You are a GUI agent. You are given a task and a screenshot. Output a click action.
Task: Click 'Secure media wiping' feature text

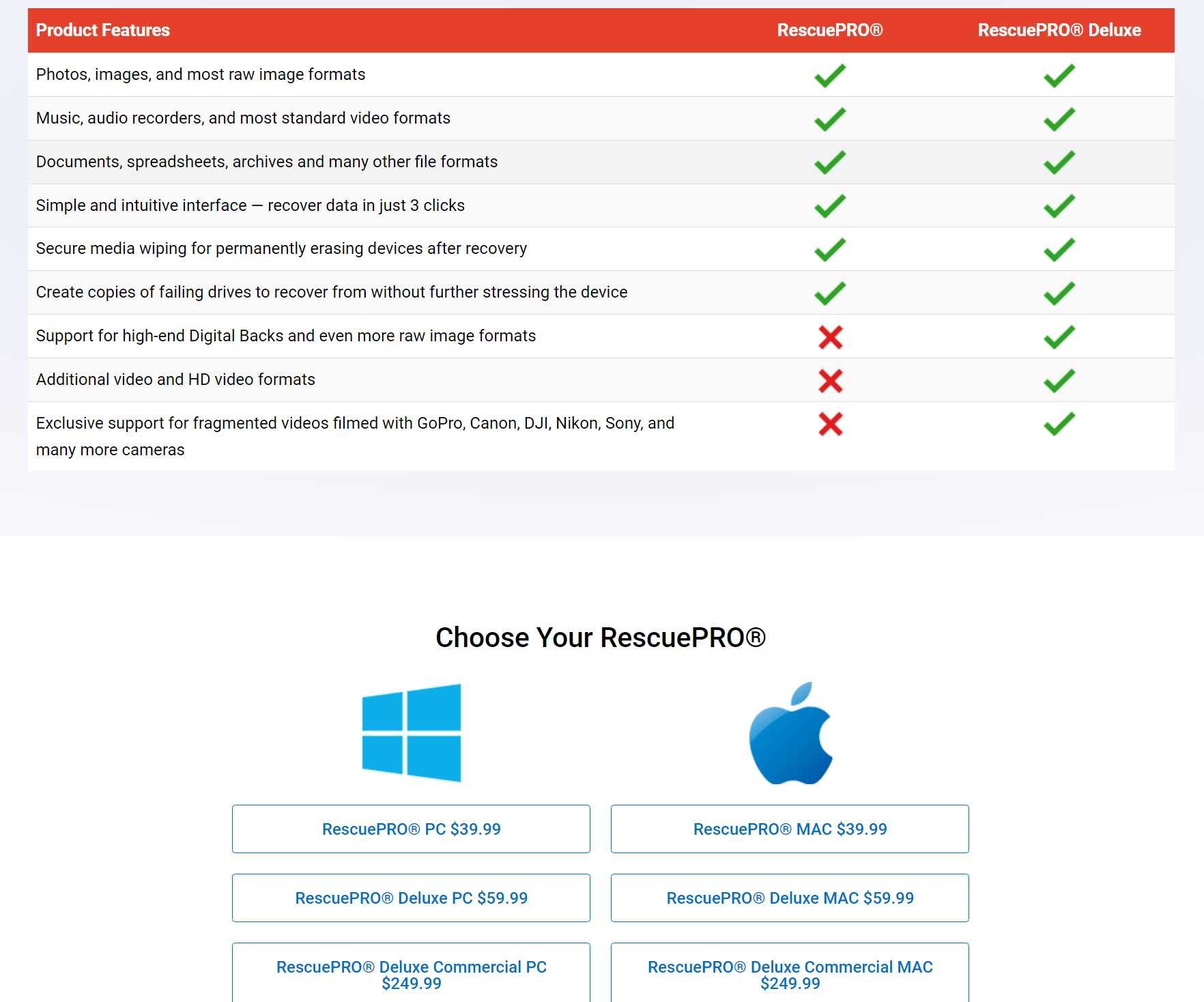click(281, 248)
